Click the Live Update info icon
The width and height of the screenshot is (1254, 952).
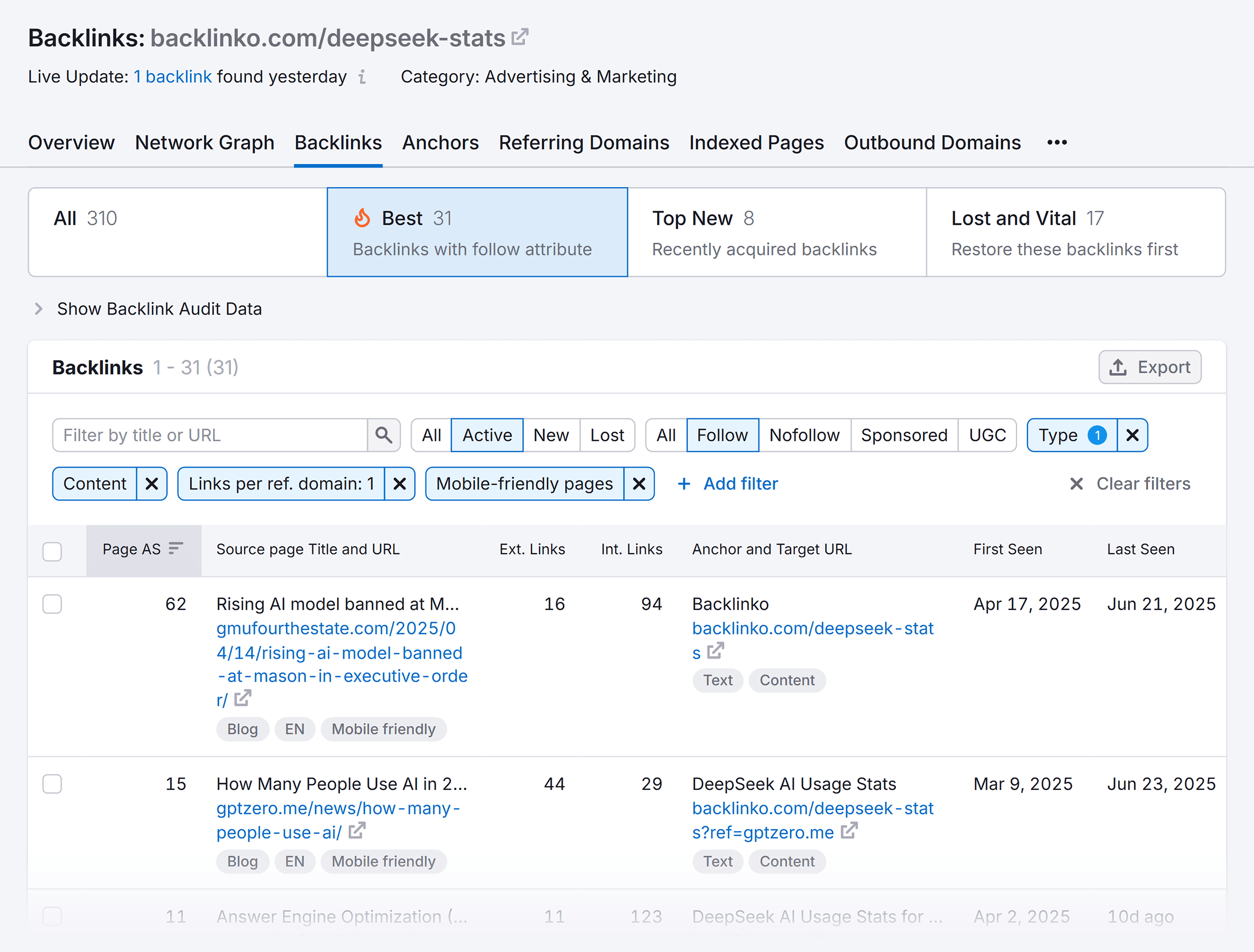tap(363, 77)
